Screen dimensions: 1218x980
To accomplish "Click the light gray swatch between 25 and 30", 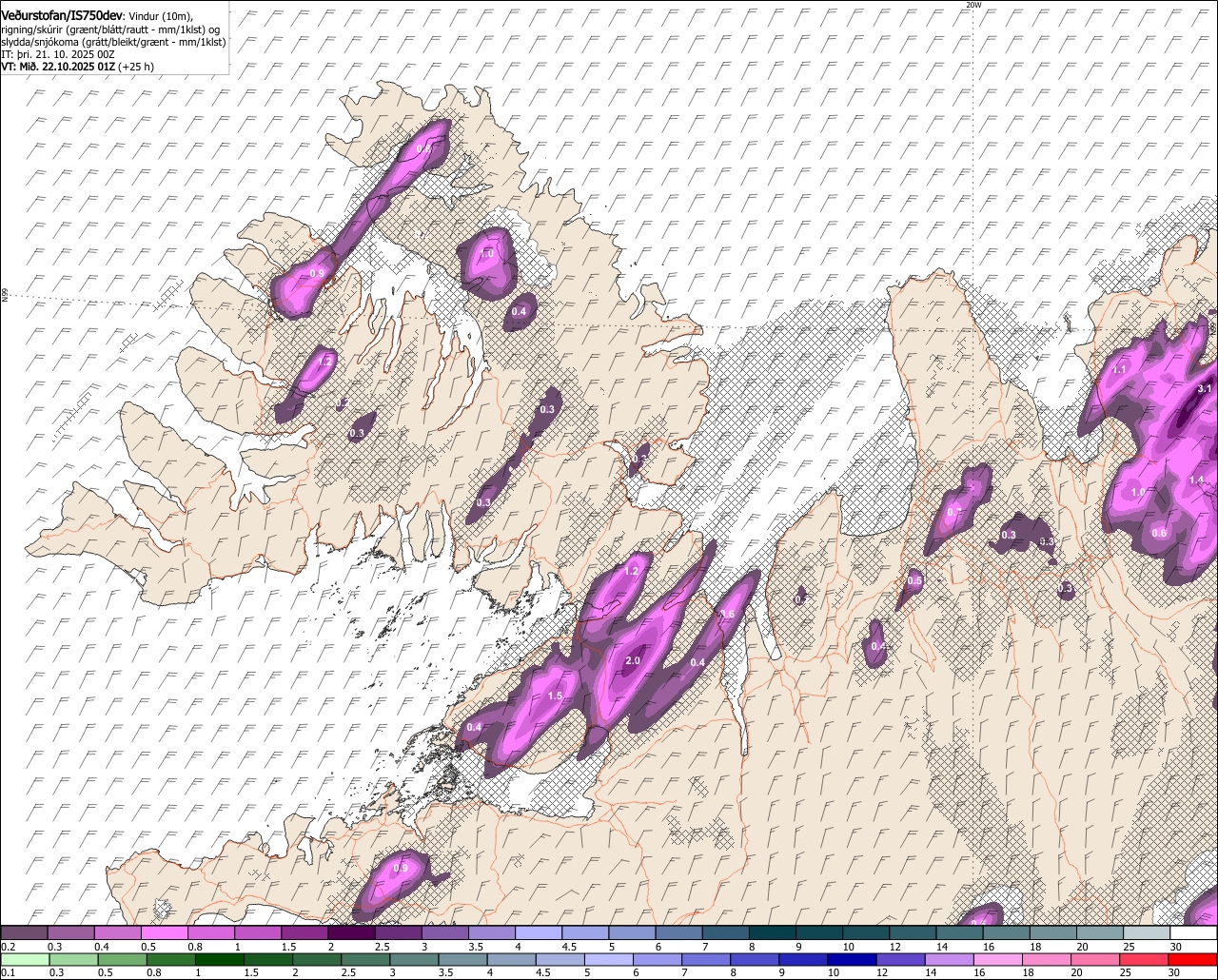I will (1147, 932).
